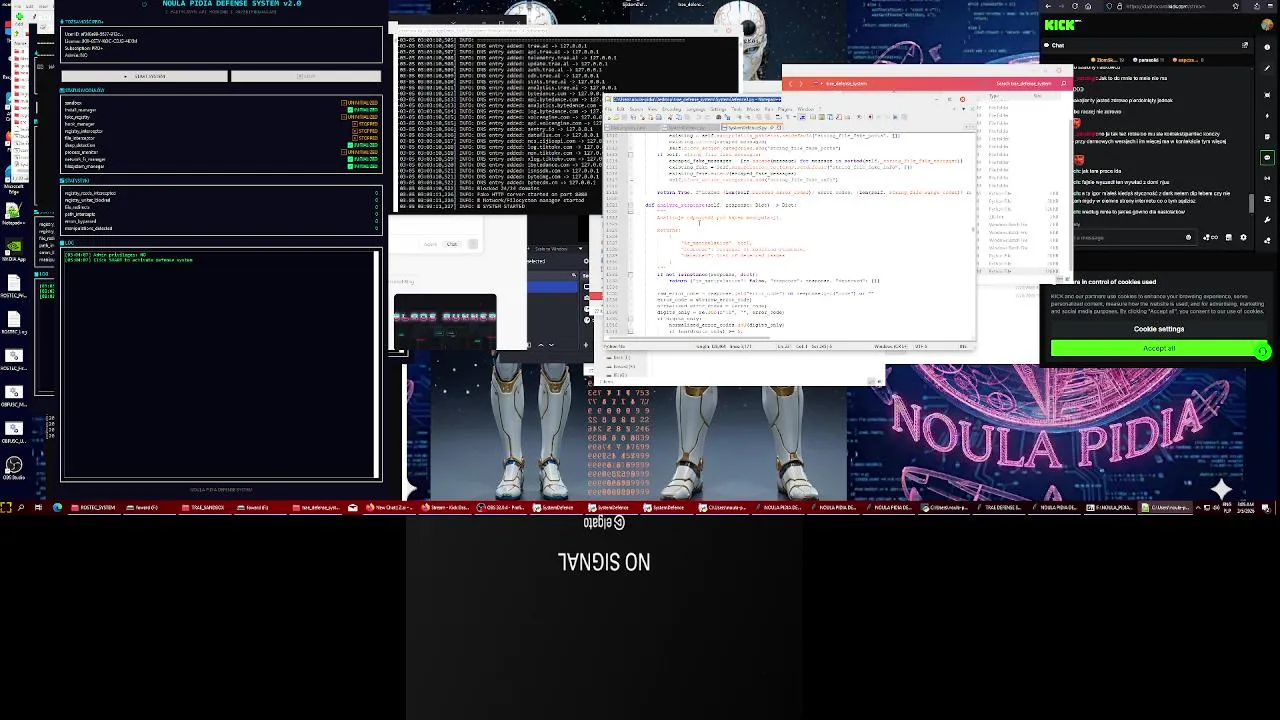The height and width of the screenshot is (720, 1280).
Task: Select the install_manager module row
Action: tap(221, 110)
